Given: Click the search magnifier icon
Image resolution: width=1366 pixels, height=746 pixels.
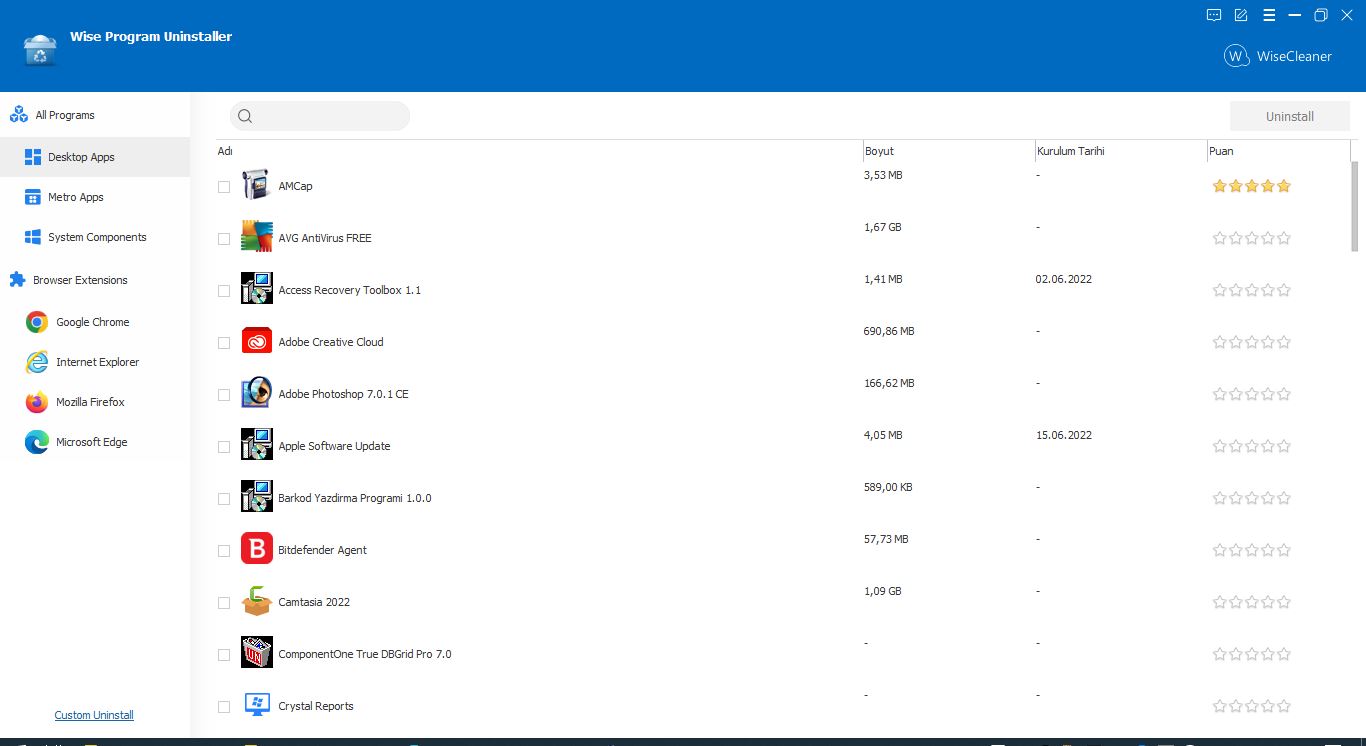Looking at the screenshot, I should pos(245,116).
